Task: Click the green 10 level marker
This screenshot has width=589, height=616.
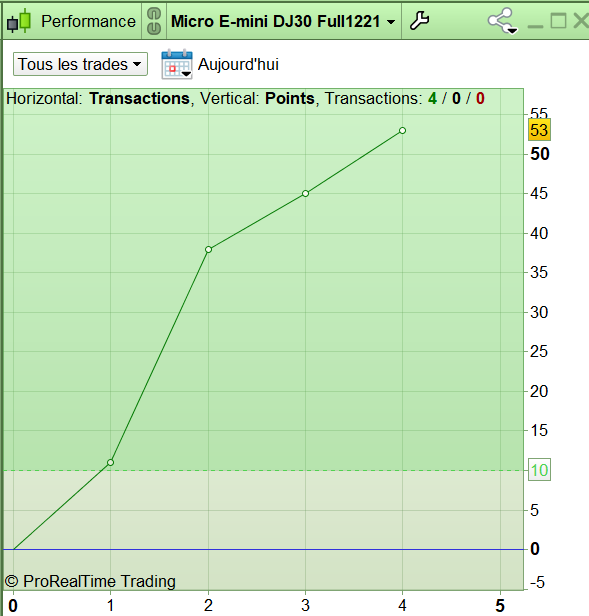Action: (539, 469)
